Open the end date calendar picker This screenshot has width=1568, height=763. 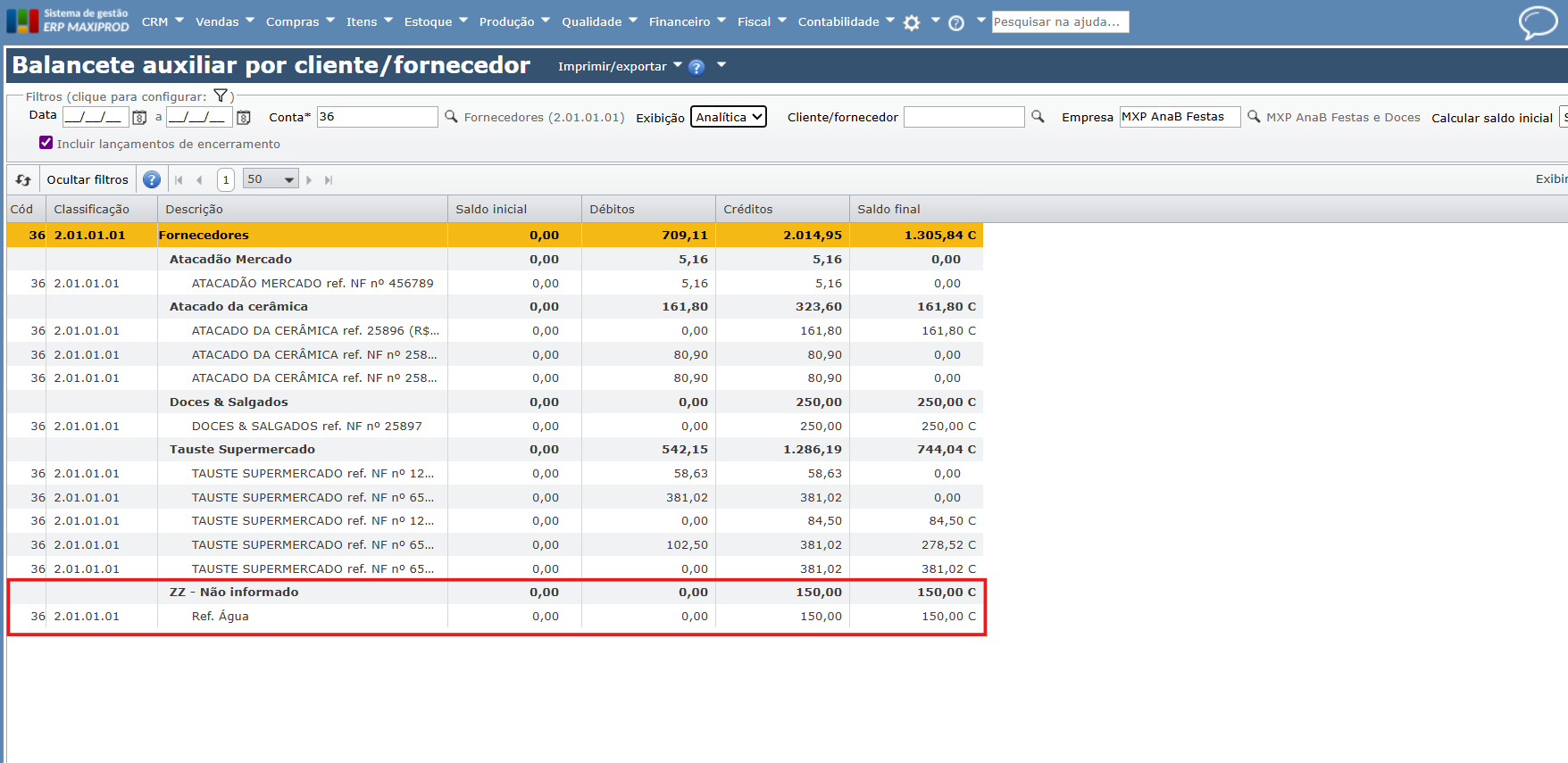point(243,117)
